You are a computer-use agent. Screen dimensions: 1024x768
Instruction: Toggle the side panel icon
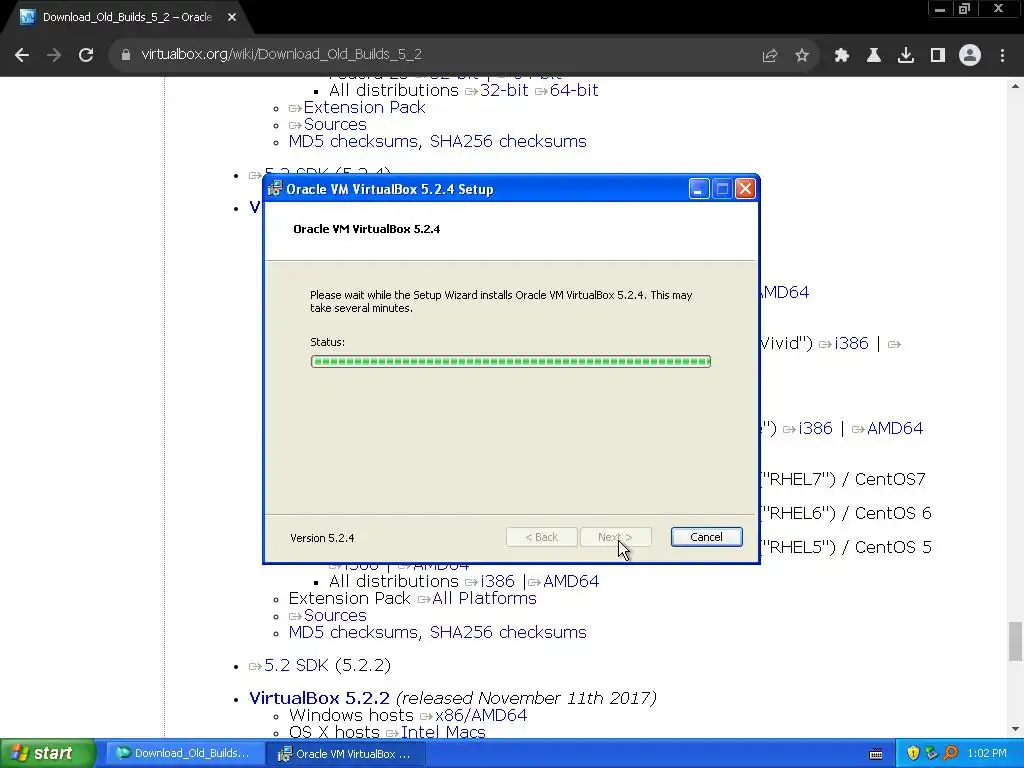click(x=938, y=56)
